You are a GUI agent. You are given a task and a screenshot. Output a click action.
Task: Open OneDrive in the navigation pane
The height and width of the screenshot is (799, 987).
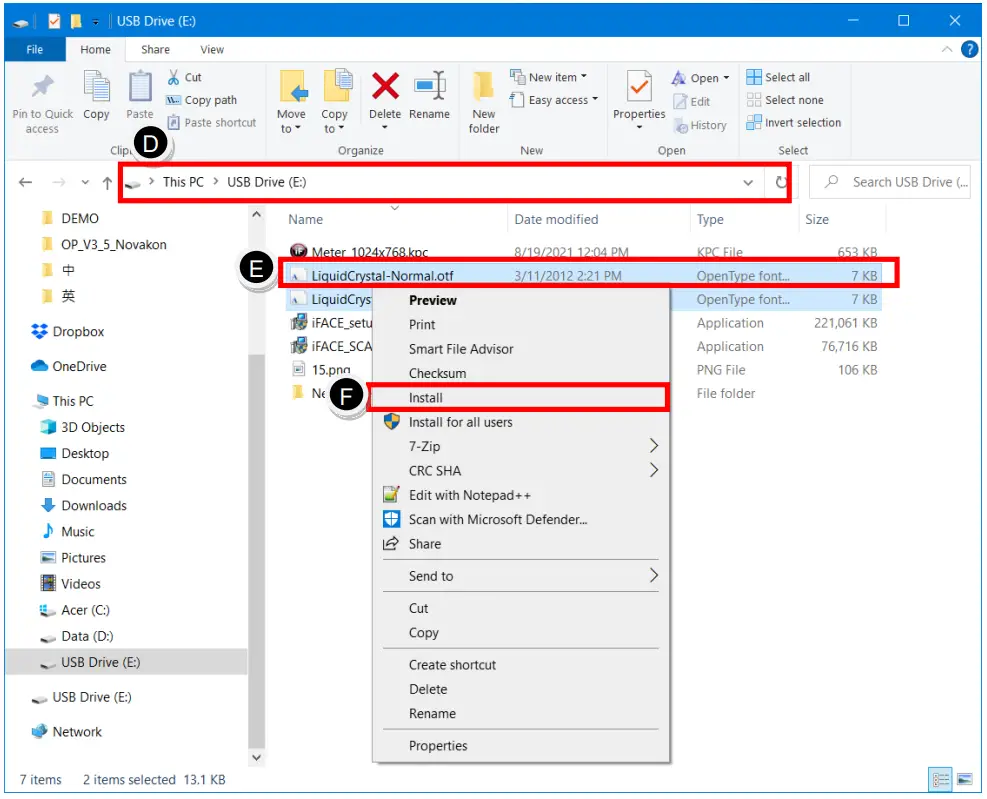point(69,366)
